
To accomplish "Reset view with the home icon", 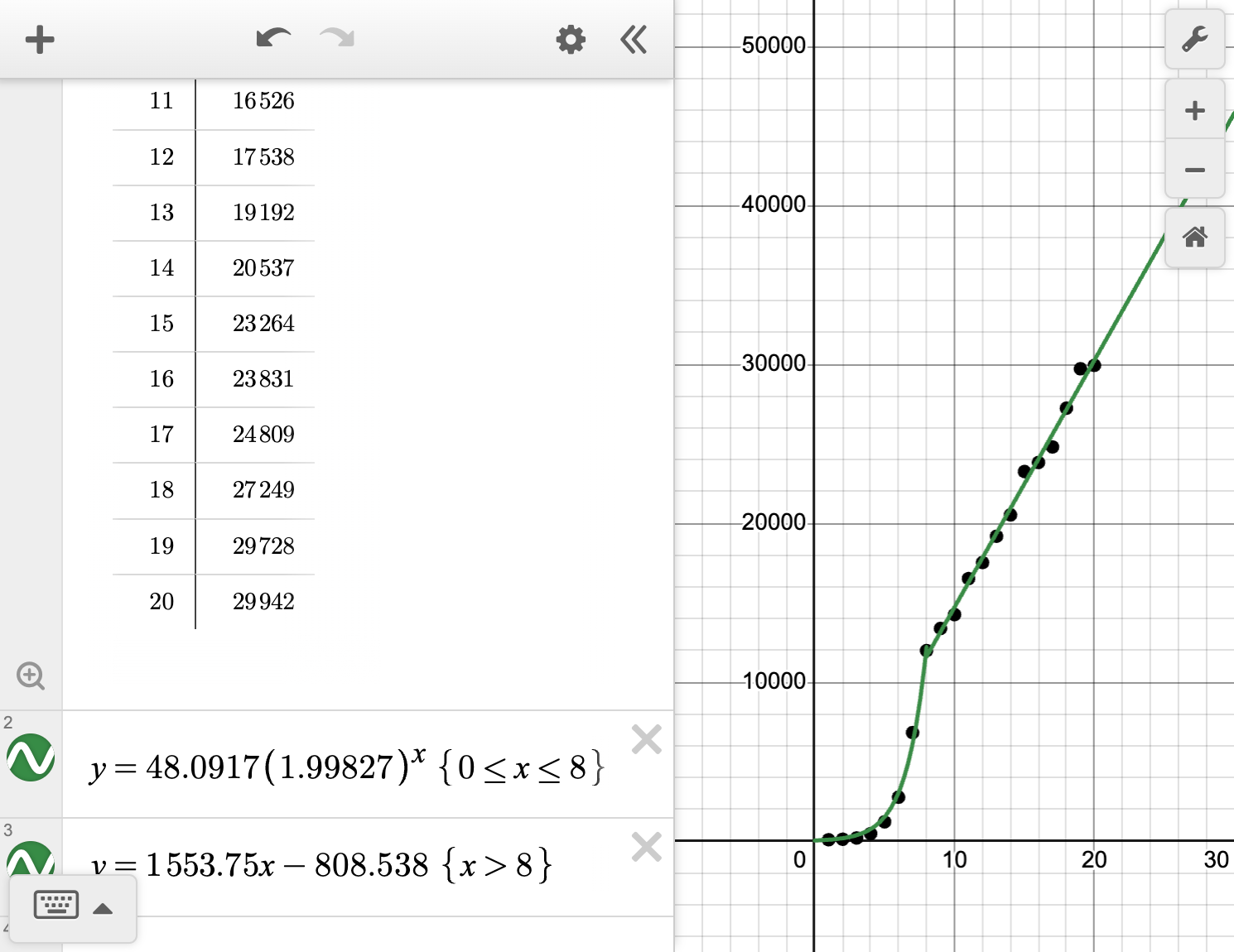I will [1194, 238].
